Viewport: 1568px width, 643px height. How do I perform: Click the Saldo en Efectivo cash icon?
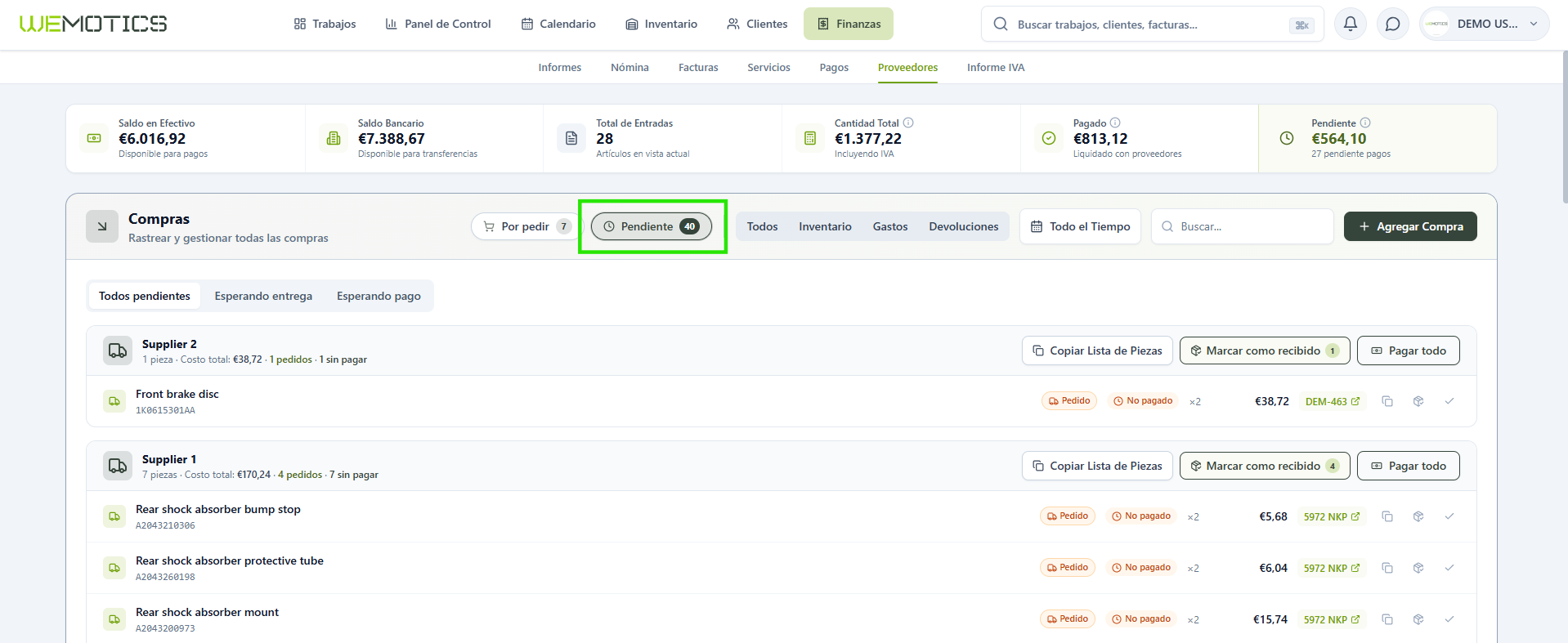(94, 138)
